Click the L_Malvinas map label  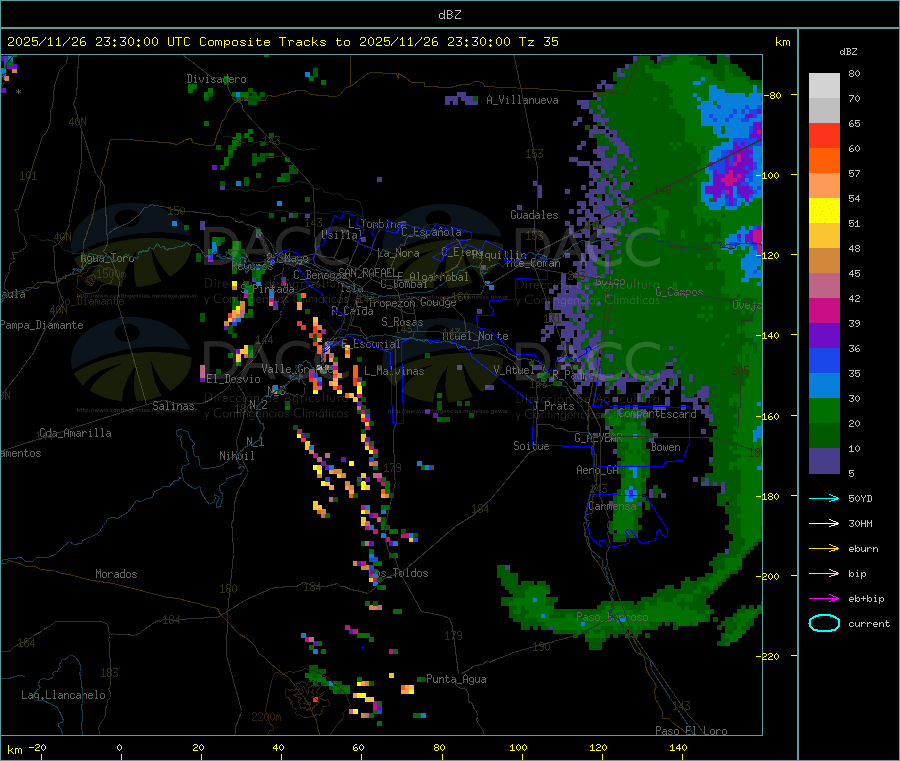(394, 372)
